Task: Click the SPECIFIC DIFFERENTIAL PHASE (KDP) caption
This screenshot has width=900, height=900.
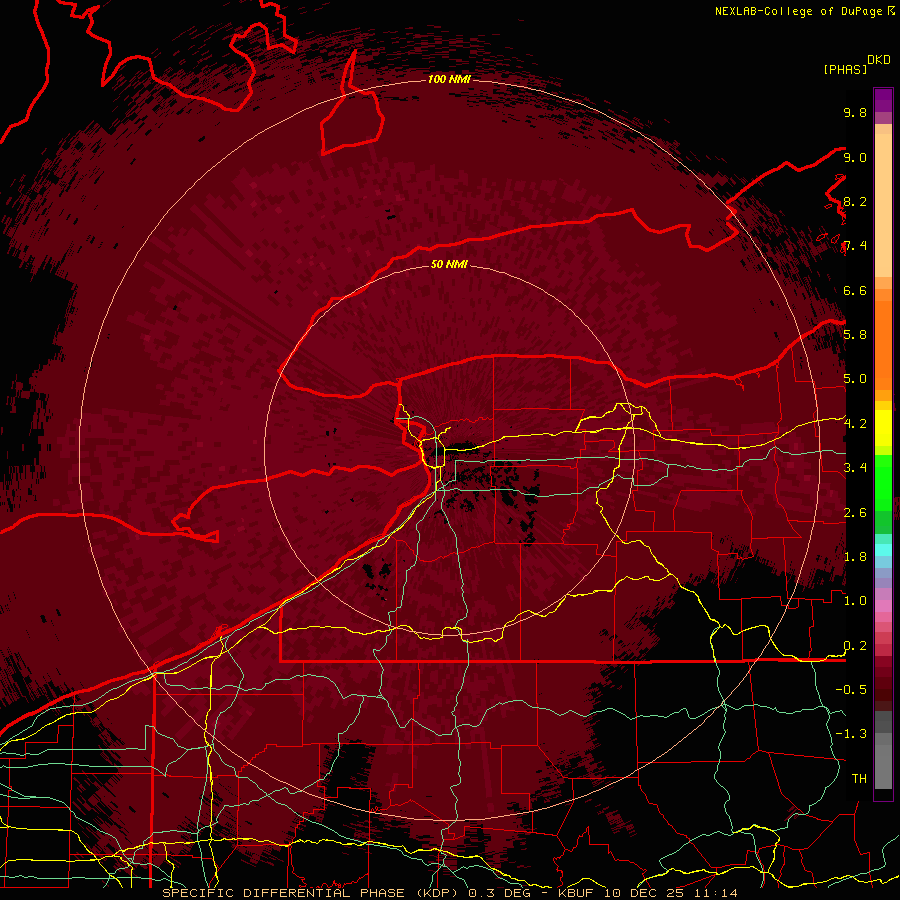Action: (311, 893)
